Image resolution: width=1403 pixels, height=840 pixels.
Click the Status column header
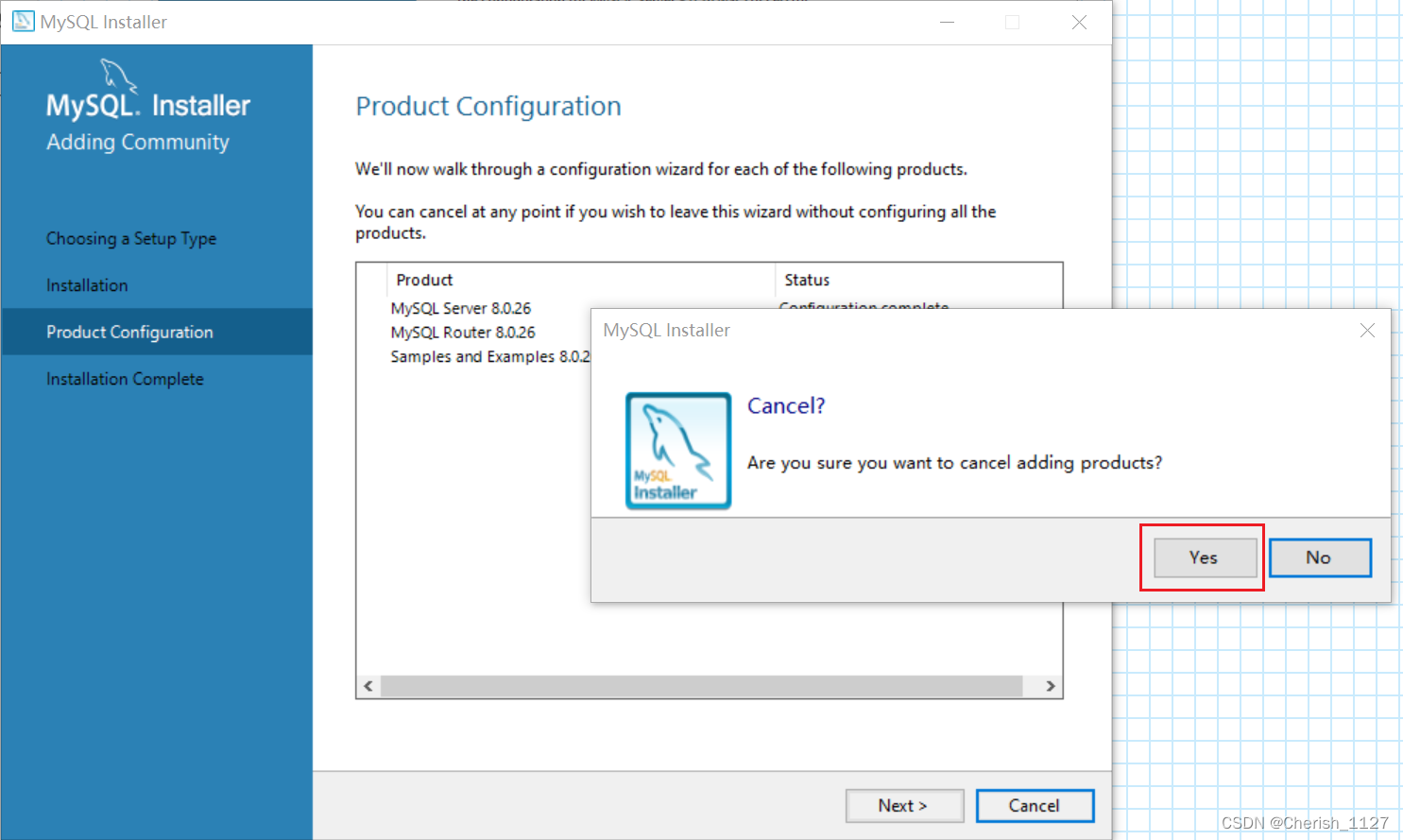[x=918, y=280]
